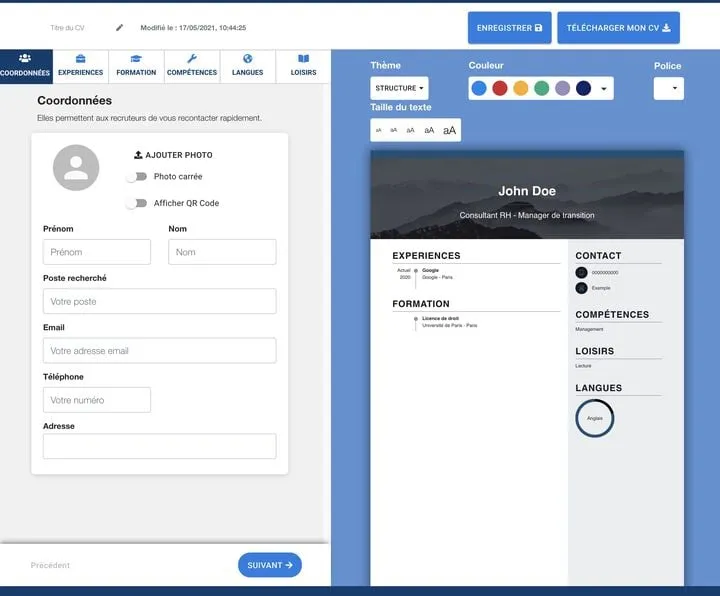Select the medium text size option
Viewport: 720px width, 596px height.
coord(411,130)
